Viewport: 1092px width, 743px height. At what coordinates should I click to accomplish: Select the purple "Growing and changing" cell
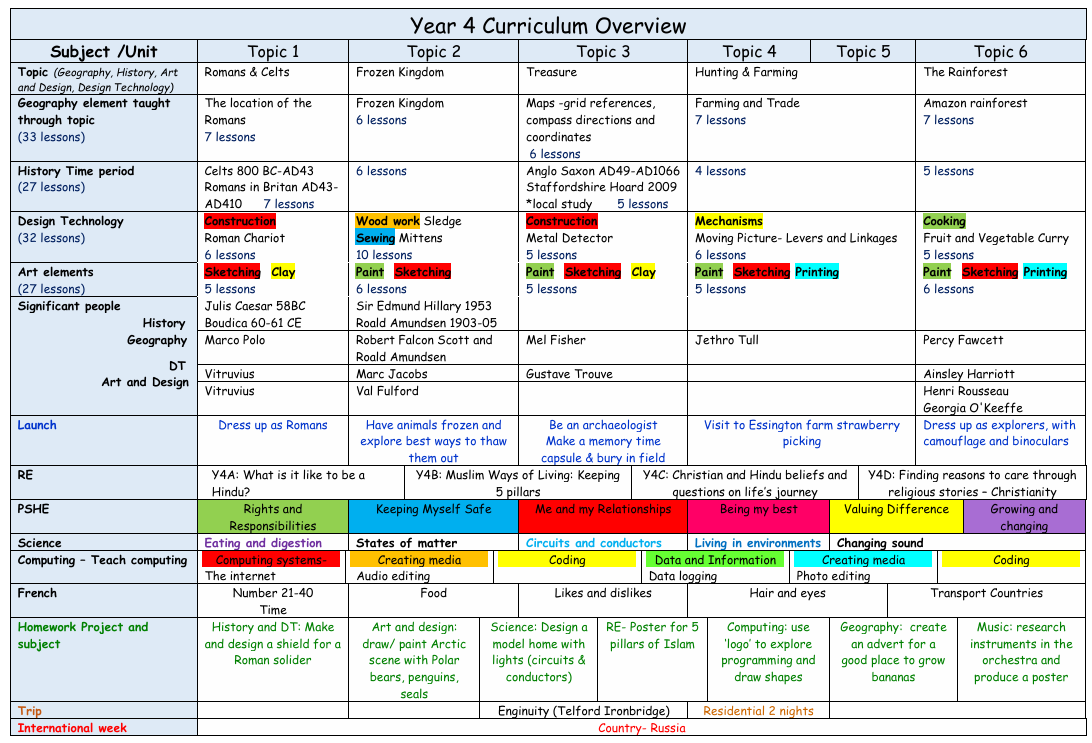(x=1024, y=517)
